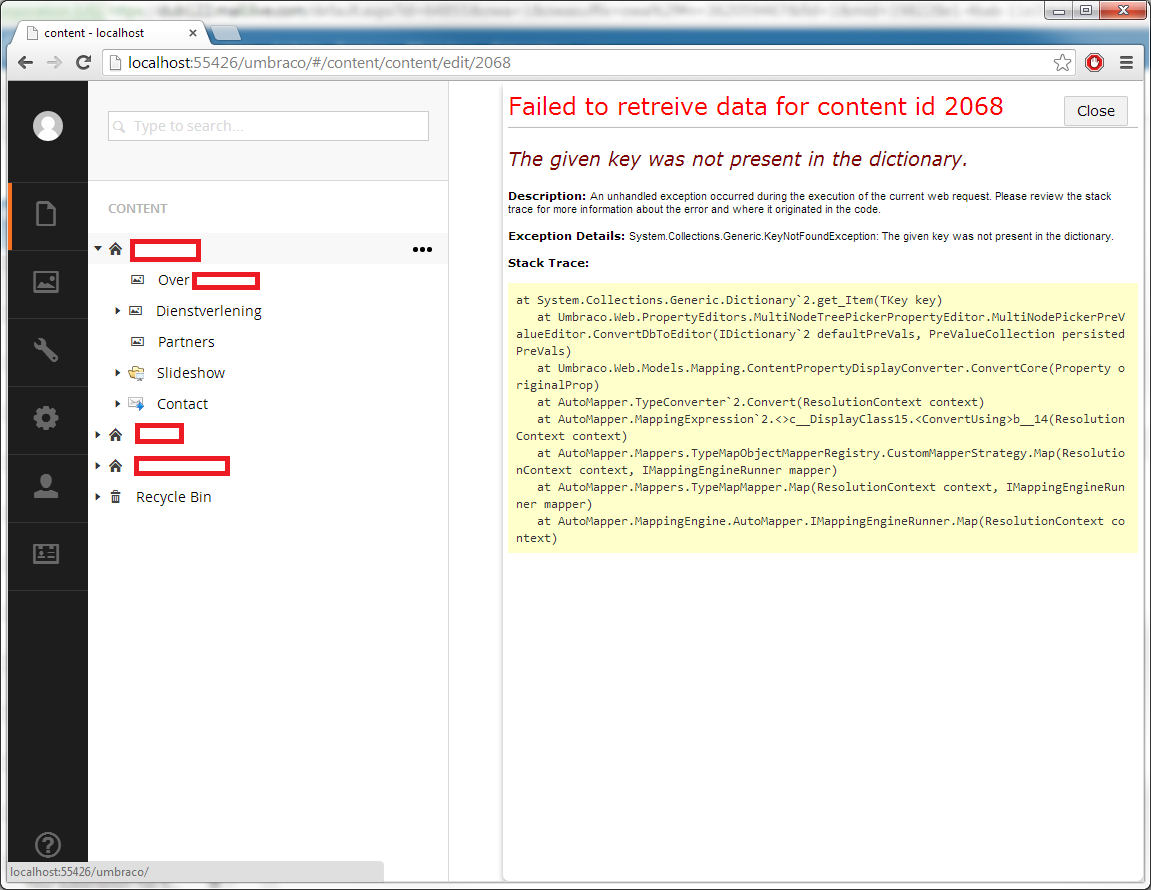Open the user avatar profile
Viewport: 1151px width, 890px height.
[48, 126]
